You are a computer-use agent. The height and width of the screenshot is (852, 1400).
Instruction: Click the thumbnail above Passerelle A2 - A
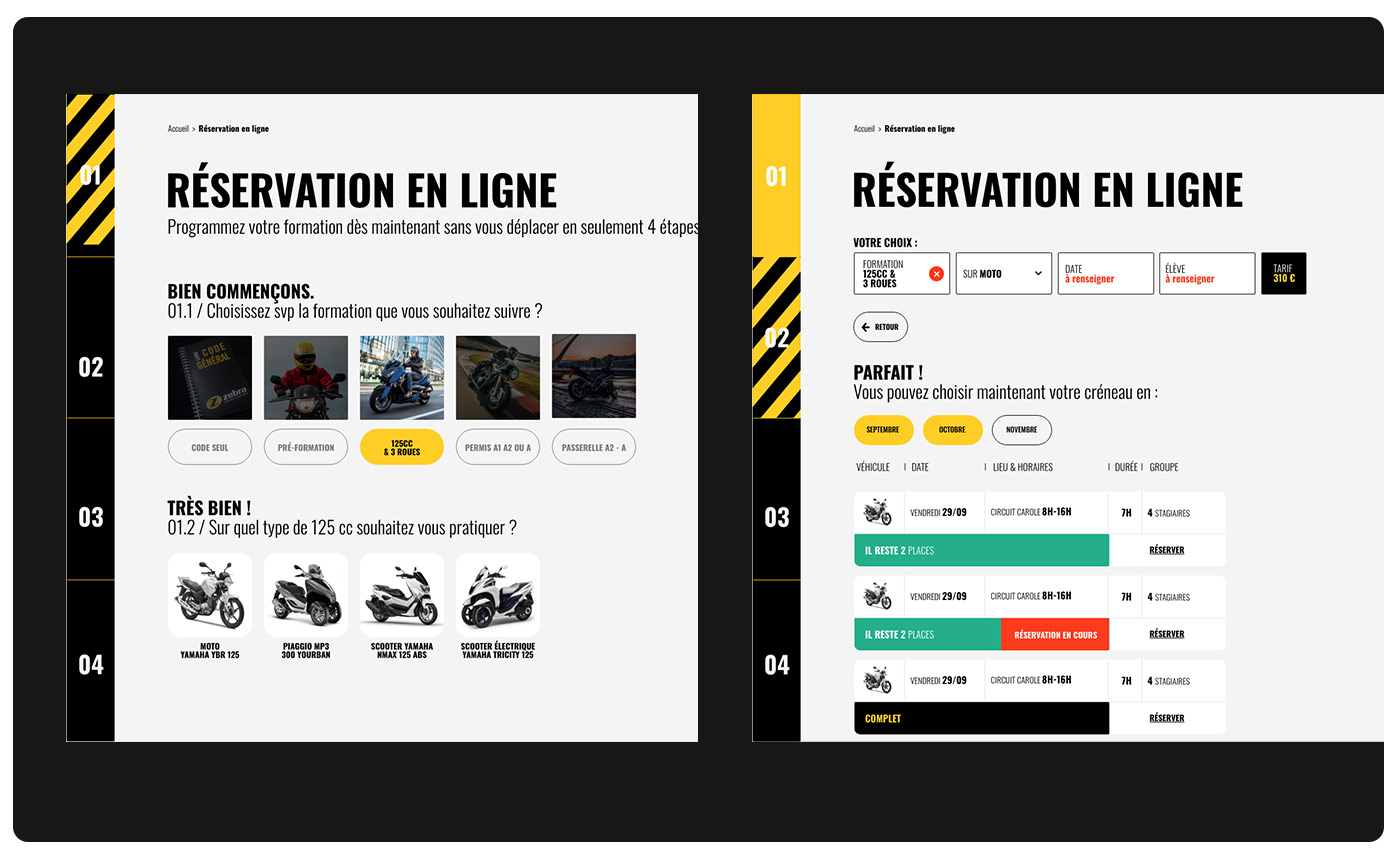pos(594,377)
